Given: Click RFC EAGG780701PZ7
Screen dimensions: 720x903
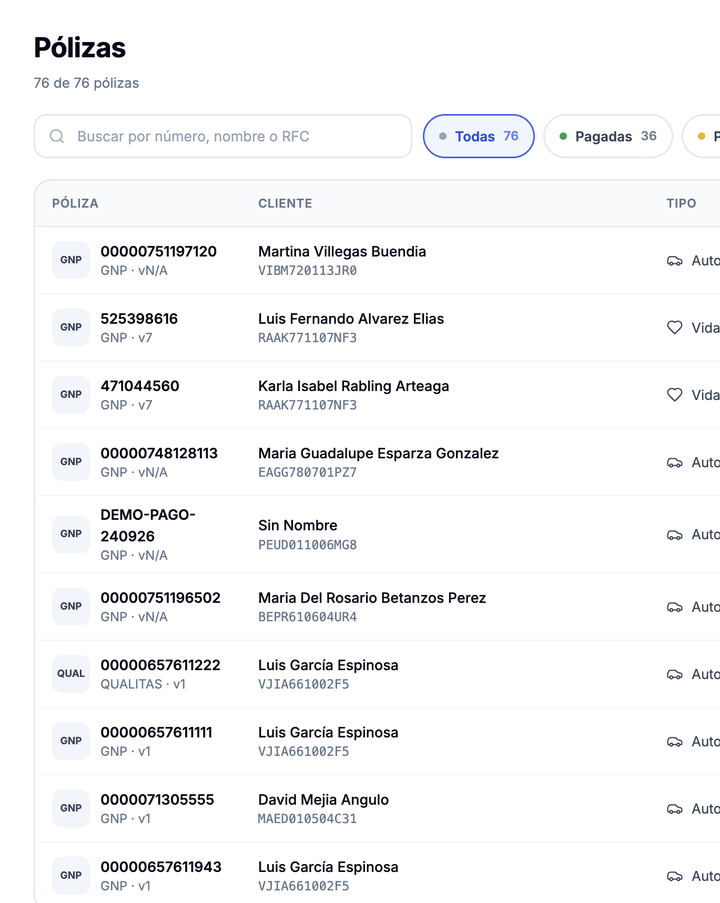Looking at the screenshot, I should point(308,473).
